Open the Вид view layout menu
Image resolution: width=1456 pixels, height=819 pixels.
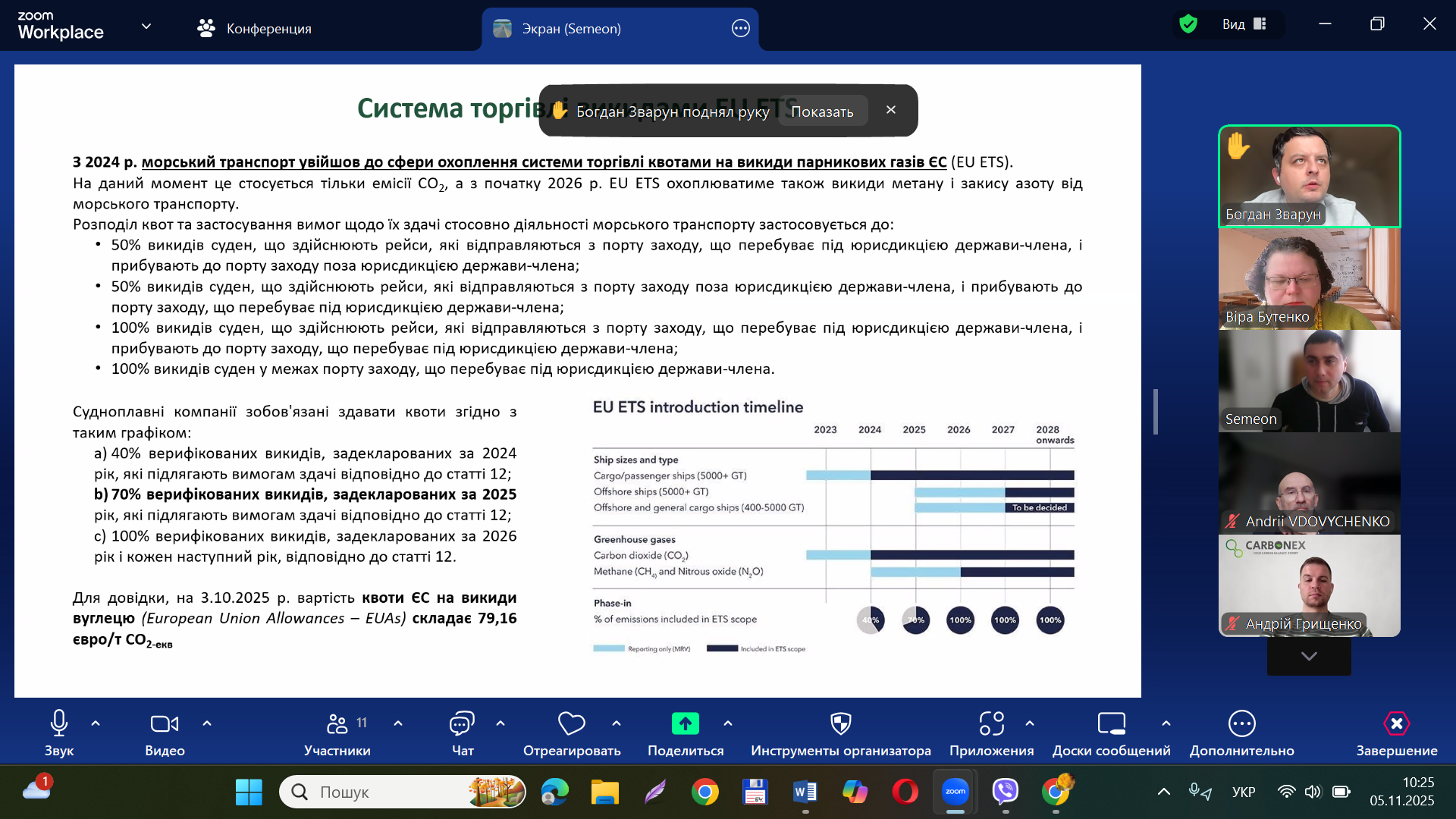(1244, 24)
